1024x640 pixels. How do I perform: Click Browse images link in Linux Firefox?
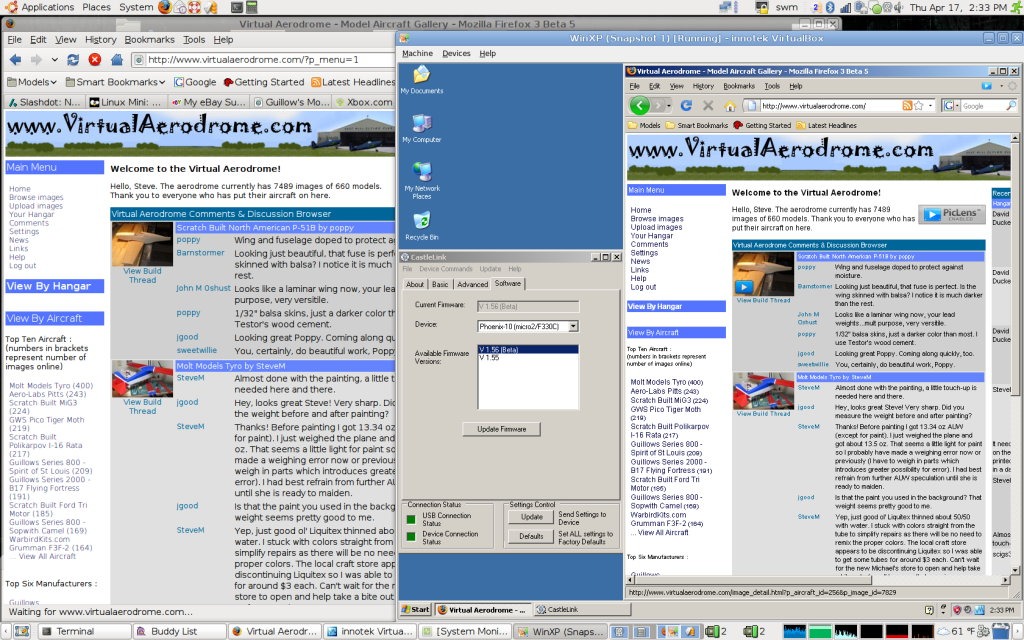tap(36, 197)
